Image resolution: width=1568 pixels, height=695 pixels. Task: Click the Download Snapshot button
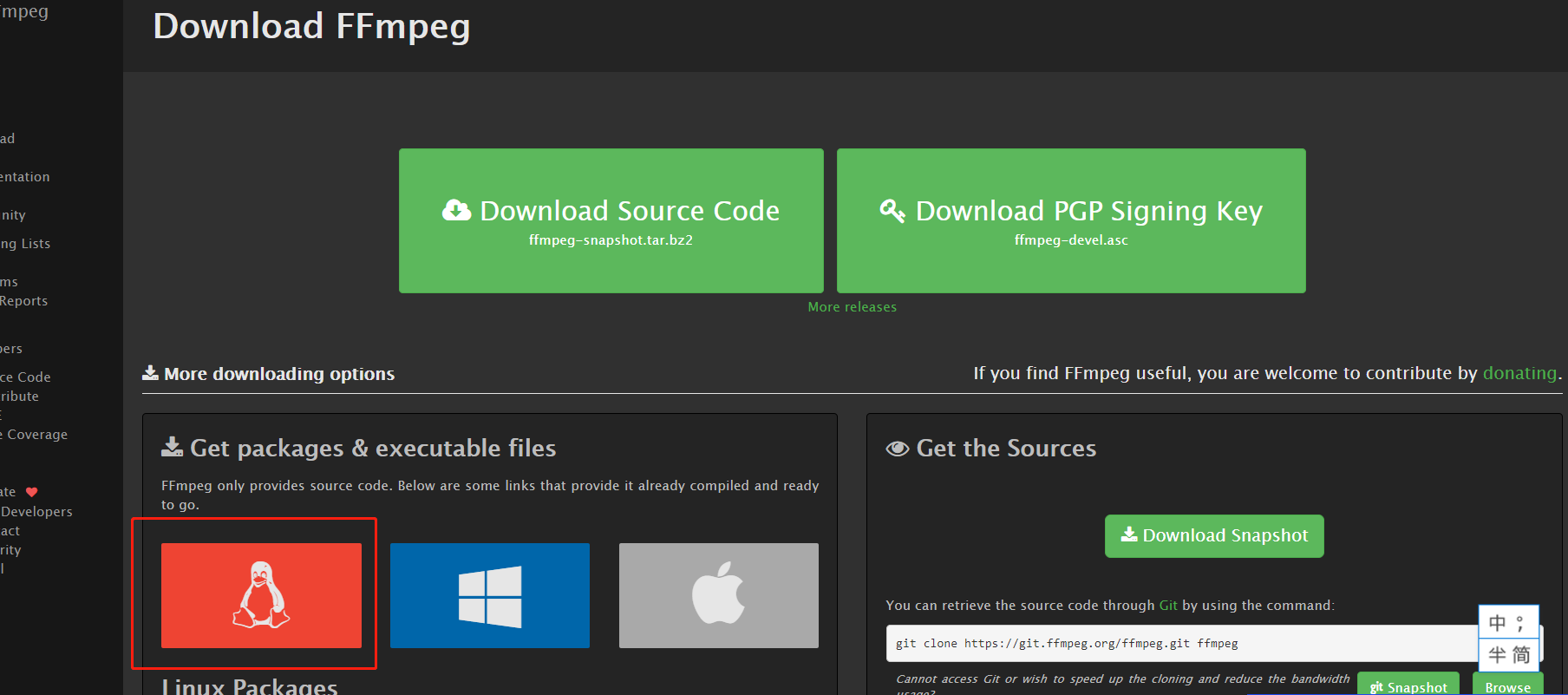click(1214, 536)
